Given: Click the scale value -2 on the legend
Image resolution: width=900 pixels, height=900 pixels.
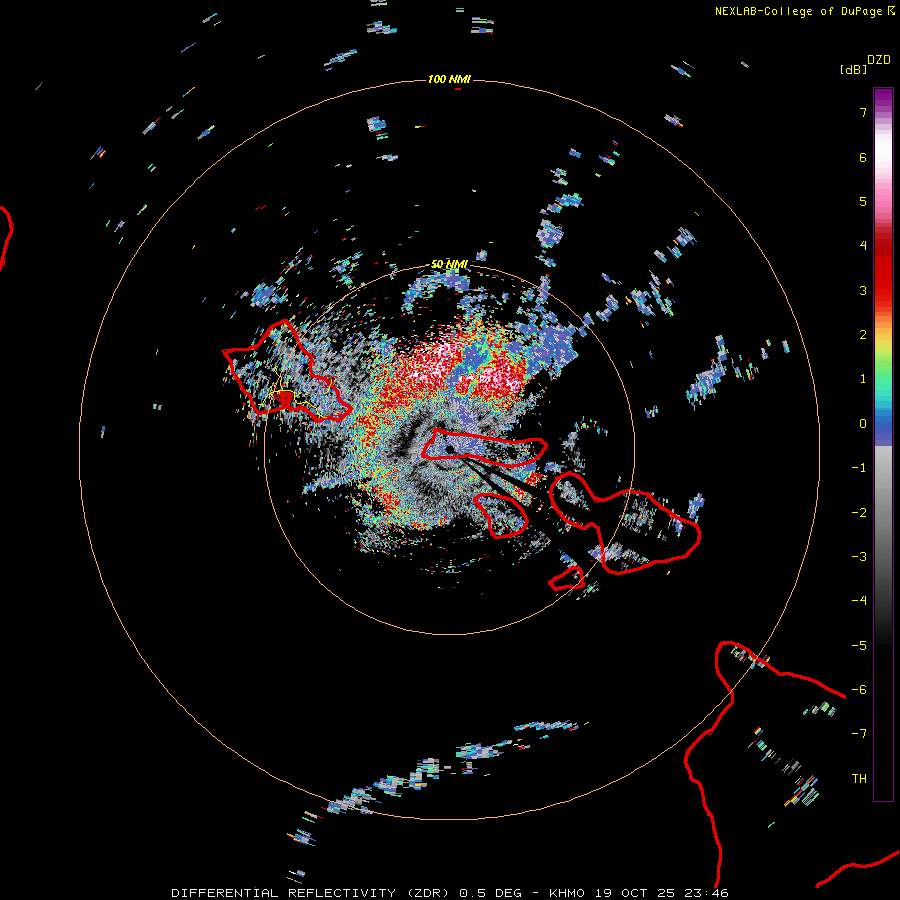Looking at the screenshot, I should click(859, 513).
